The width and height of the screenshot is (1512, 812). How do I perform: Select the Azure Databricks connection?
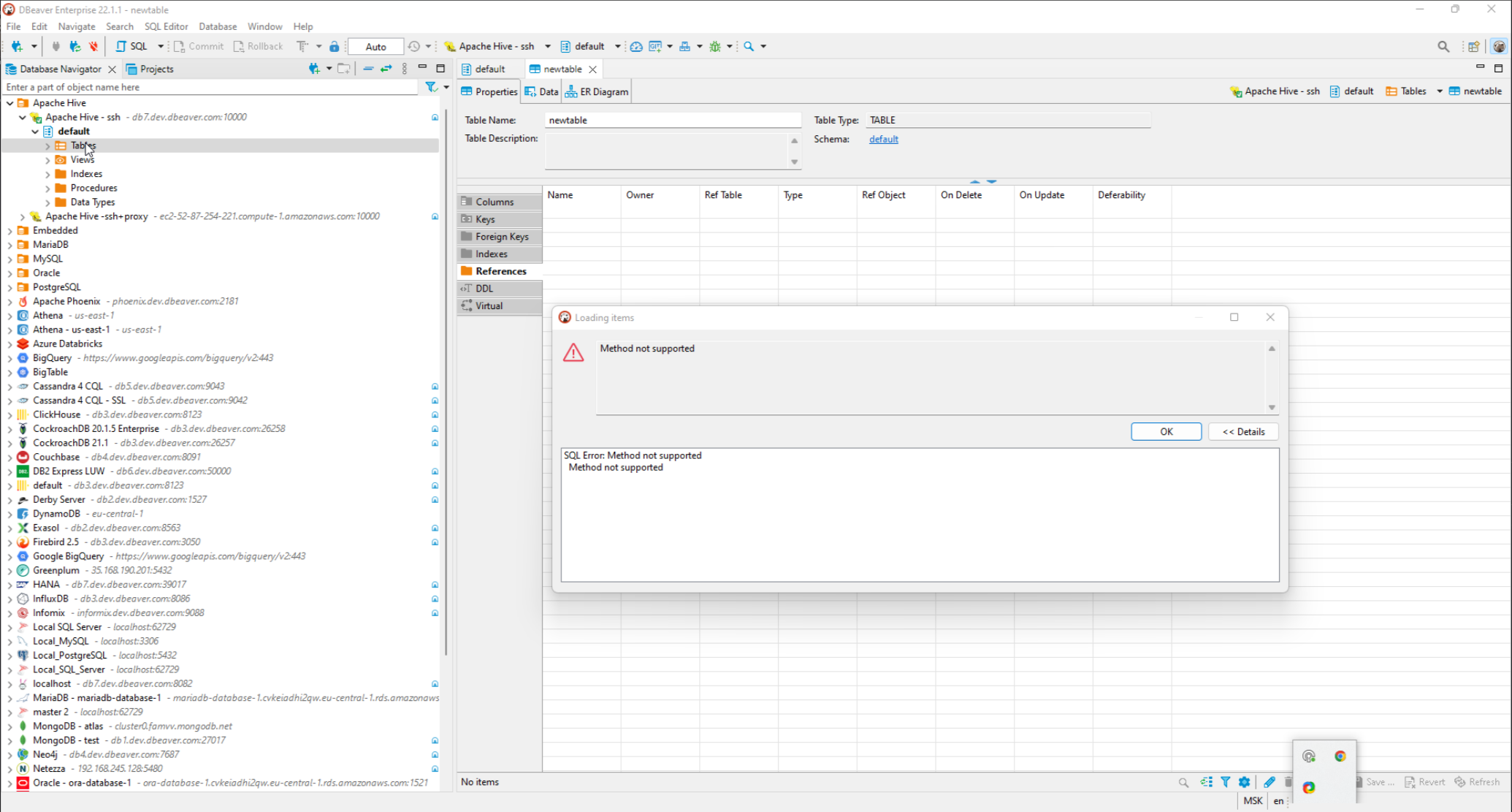67,344
